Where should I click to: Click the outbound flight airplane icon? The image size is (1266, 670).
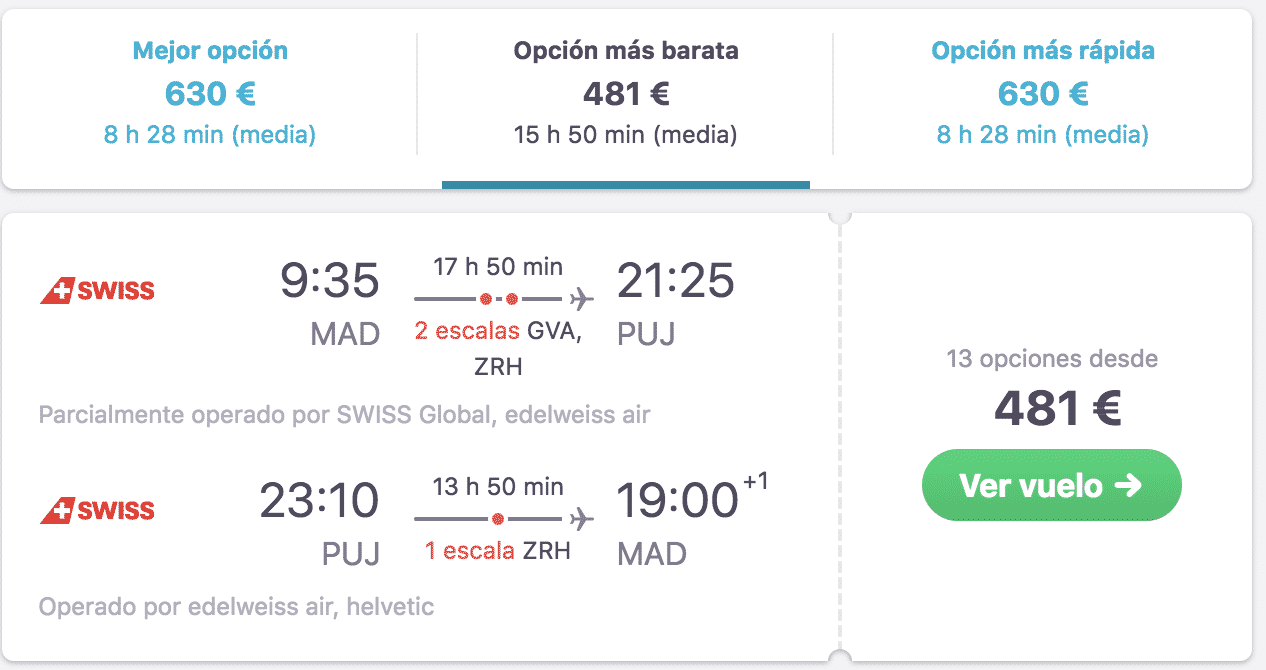(580, 299)
